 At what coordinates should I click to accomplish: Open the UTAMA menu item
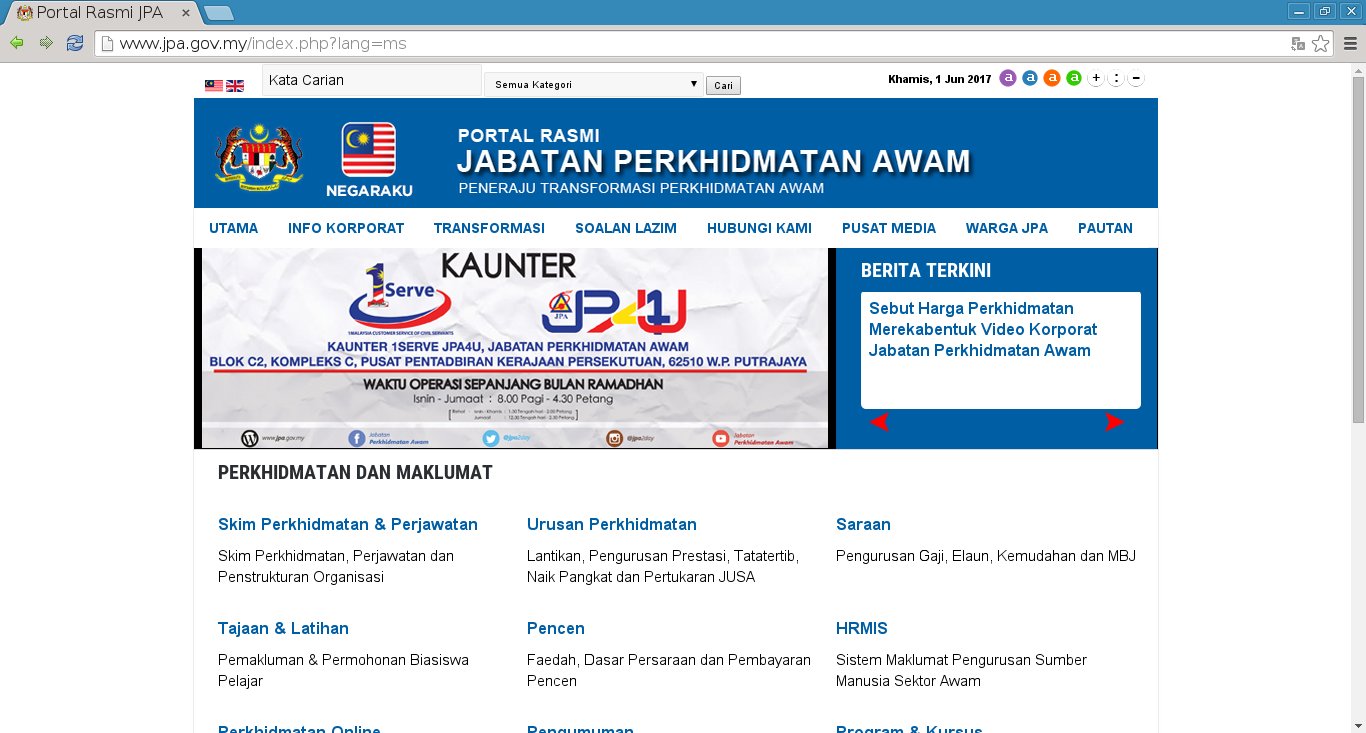(234, 228)
